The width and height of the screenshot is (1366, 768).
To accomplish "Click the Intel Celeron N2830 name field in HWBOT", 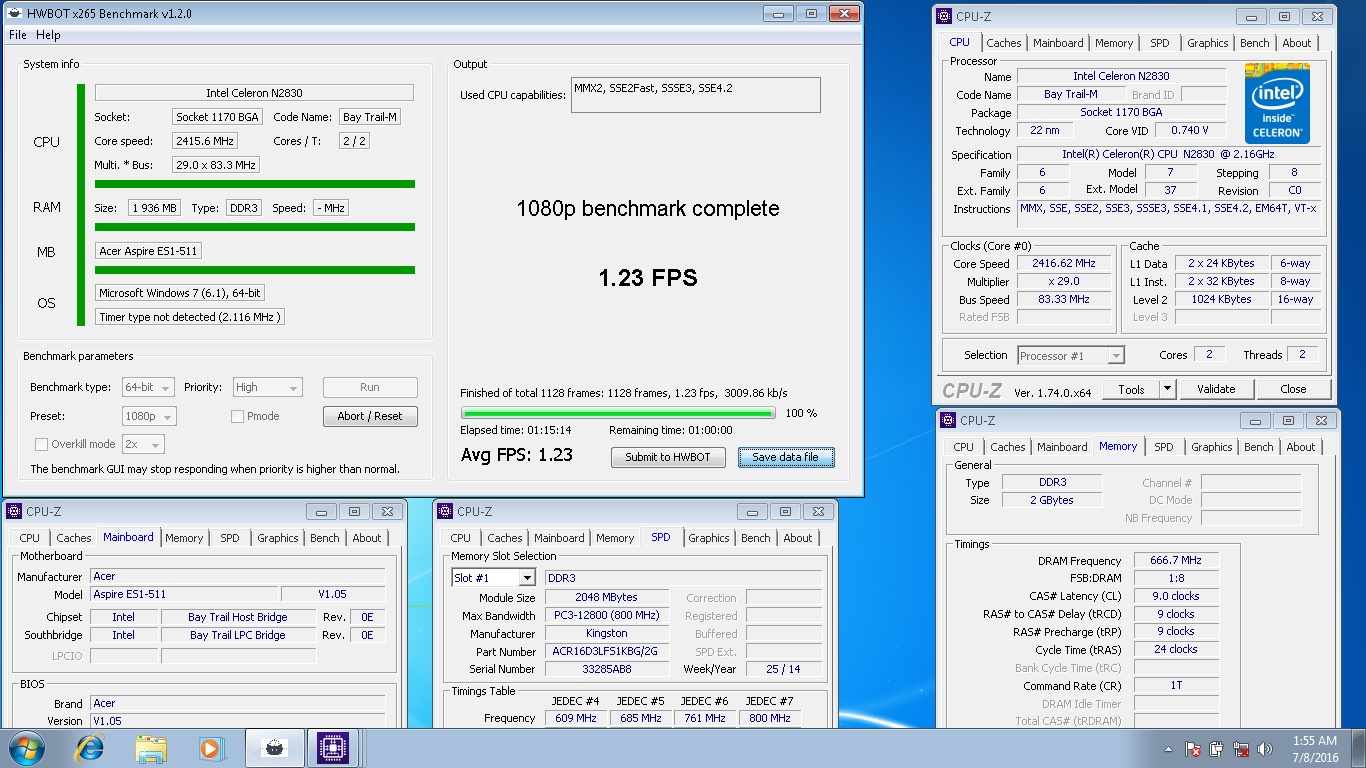I will tap(254, 93).
